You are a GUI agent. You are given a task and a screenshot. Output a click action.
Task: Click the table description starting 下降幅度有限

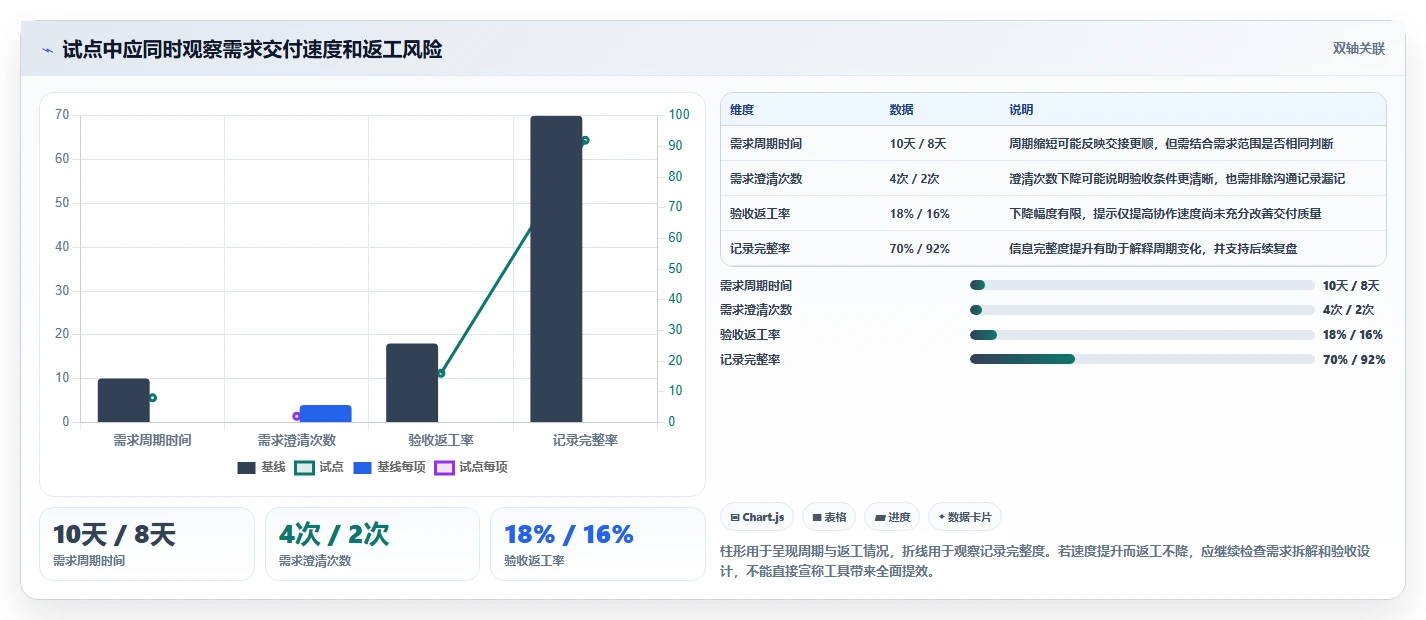tap(1166, 214)
